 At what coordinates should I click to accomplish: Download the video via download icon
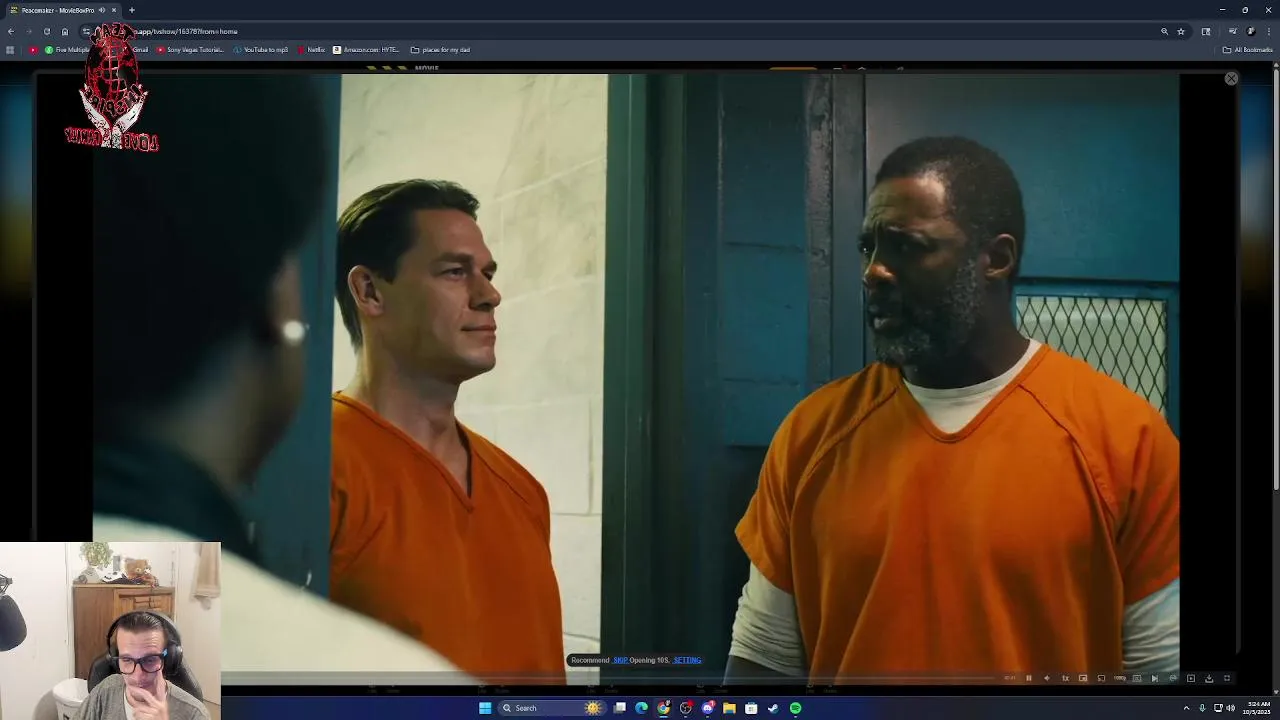click(1209, 678)
